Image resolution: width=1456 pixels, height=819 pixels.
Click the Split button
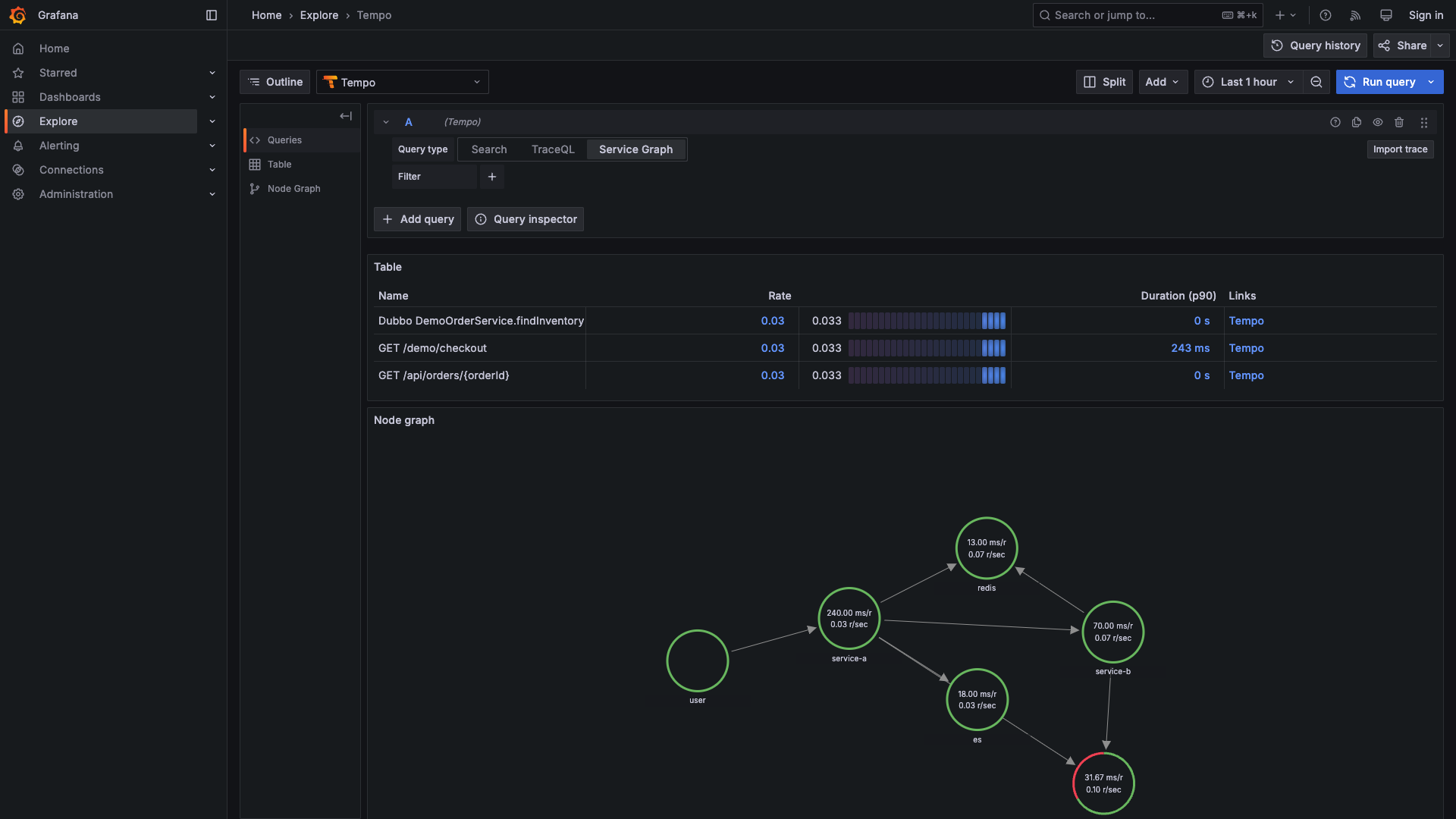click(x=1104, y=82)
